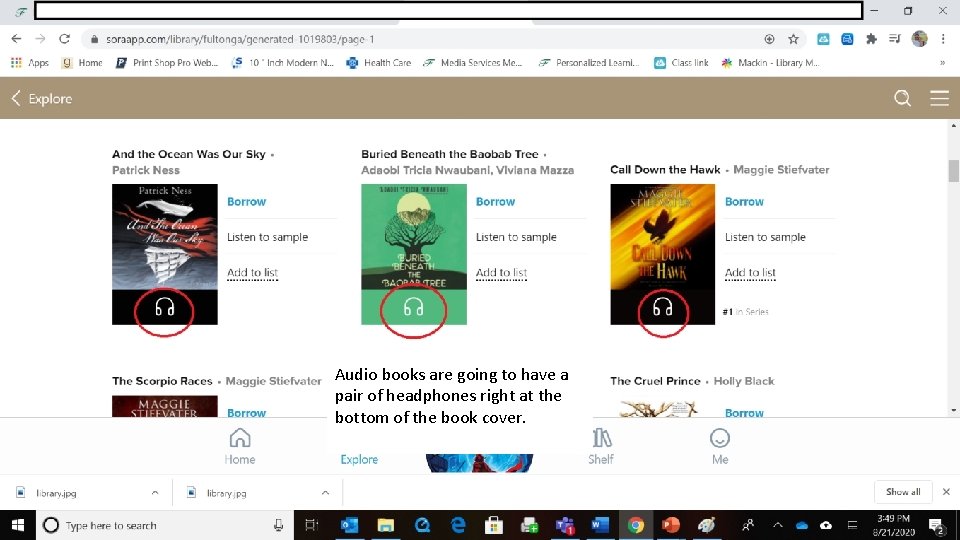Expand second library.jpg download options

click(x=325, y=493)
